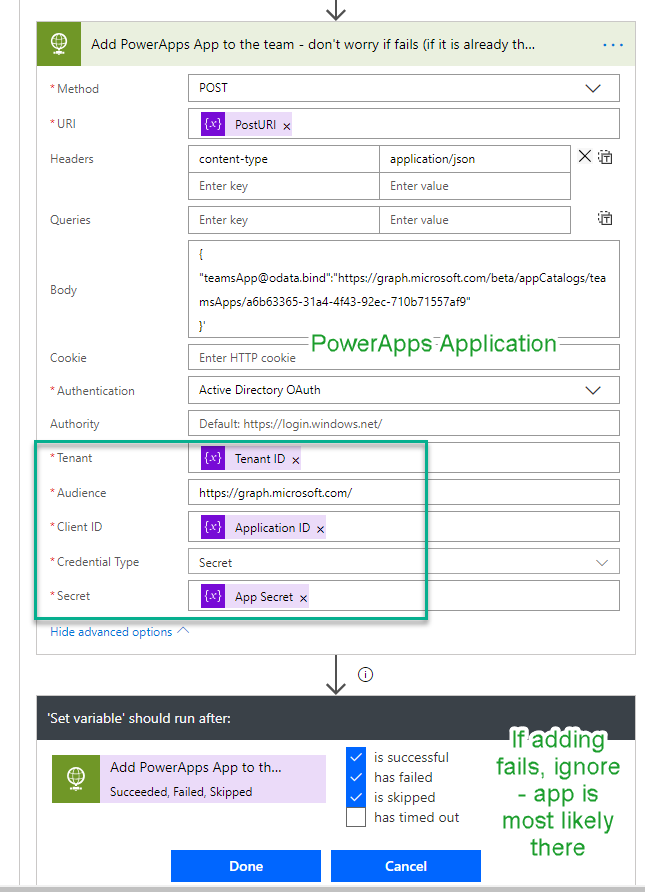Remove the PostURI variable token

pyautogui.click(x=287, y=126)
